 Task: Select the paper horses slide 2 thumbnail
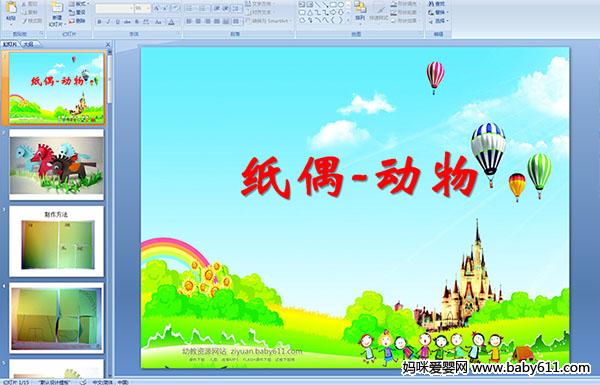coord(57,165)
